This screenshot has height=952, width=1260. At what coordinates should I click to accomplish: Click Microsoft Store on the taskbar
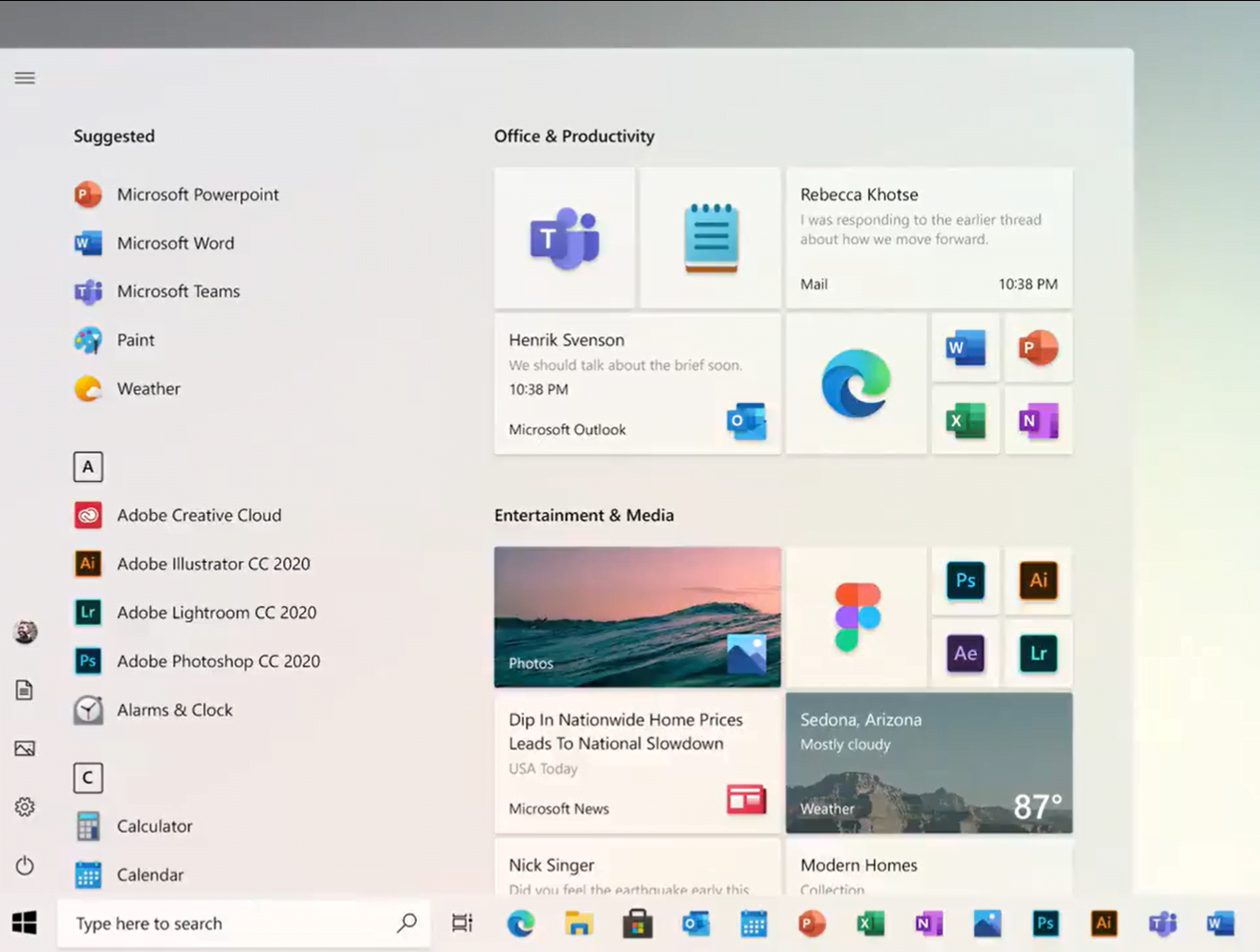[637, 923]
